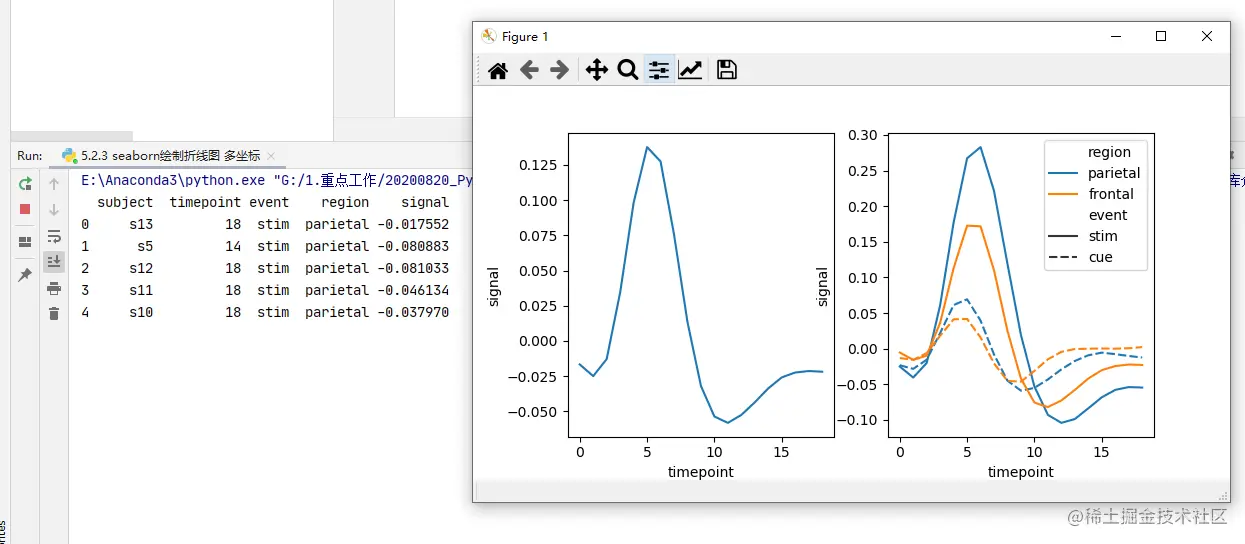Close the Figure 1 window
Viewport: 1245px width, 544px height.
[x=1207, y=36]
